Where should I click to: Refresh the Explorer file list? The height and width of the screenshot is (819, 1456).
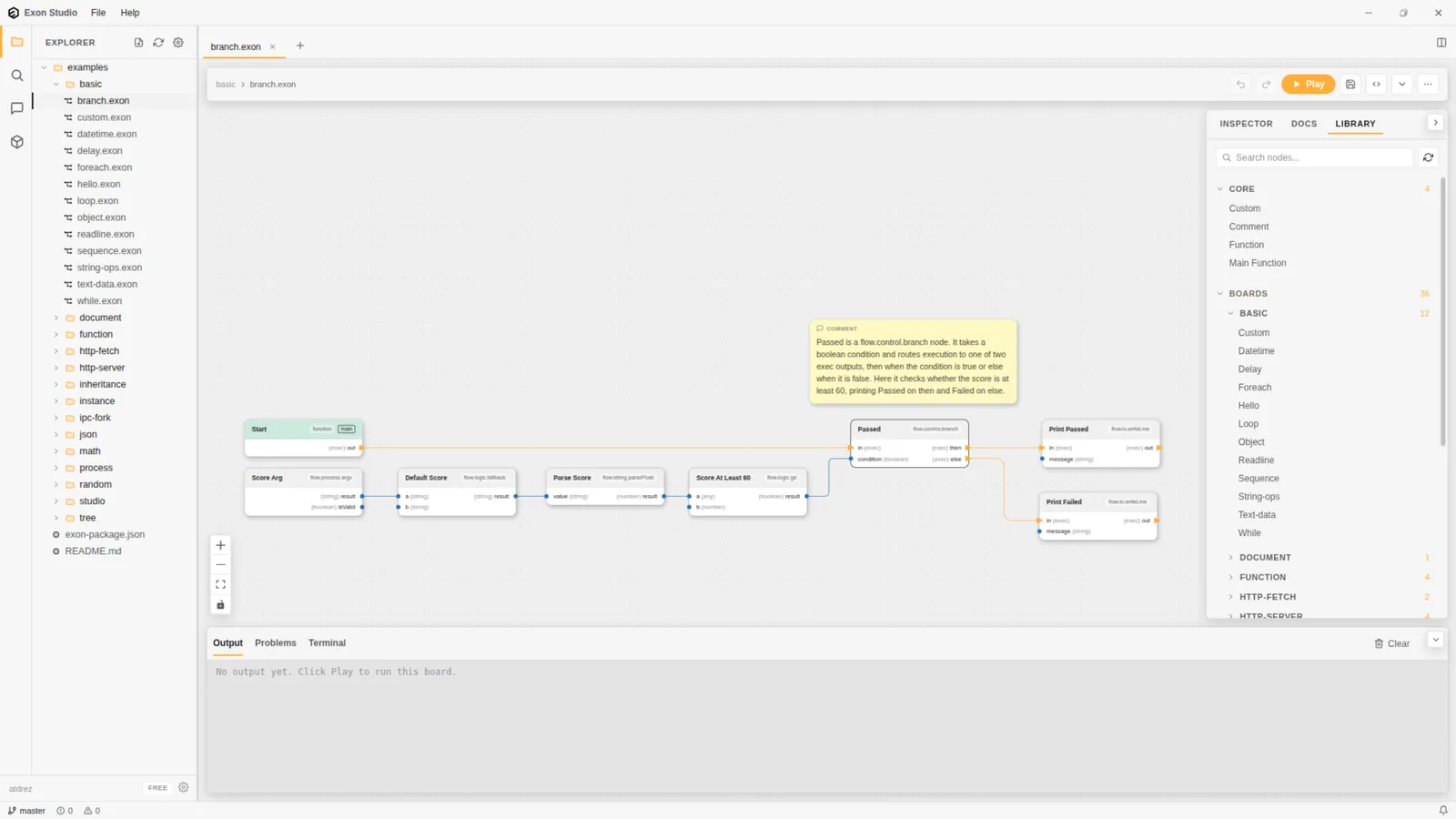point(158,43)
